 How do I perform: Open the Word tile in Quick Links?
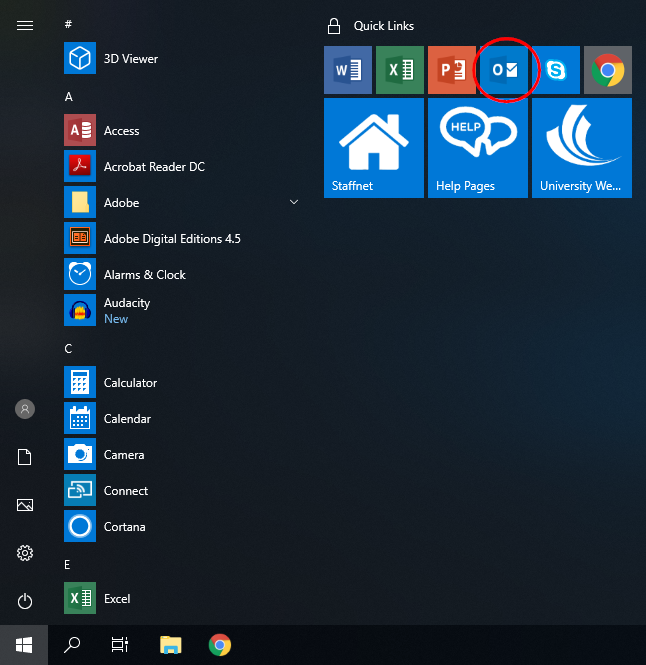click(348, 70)
